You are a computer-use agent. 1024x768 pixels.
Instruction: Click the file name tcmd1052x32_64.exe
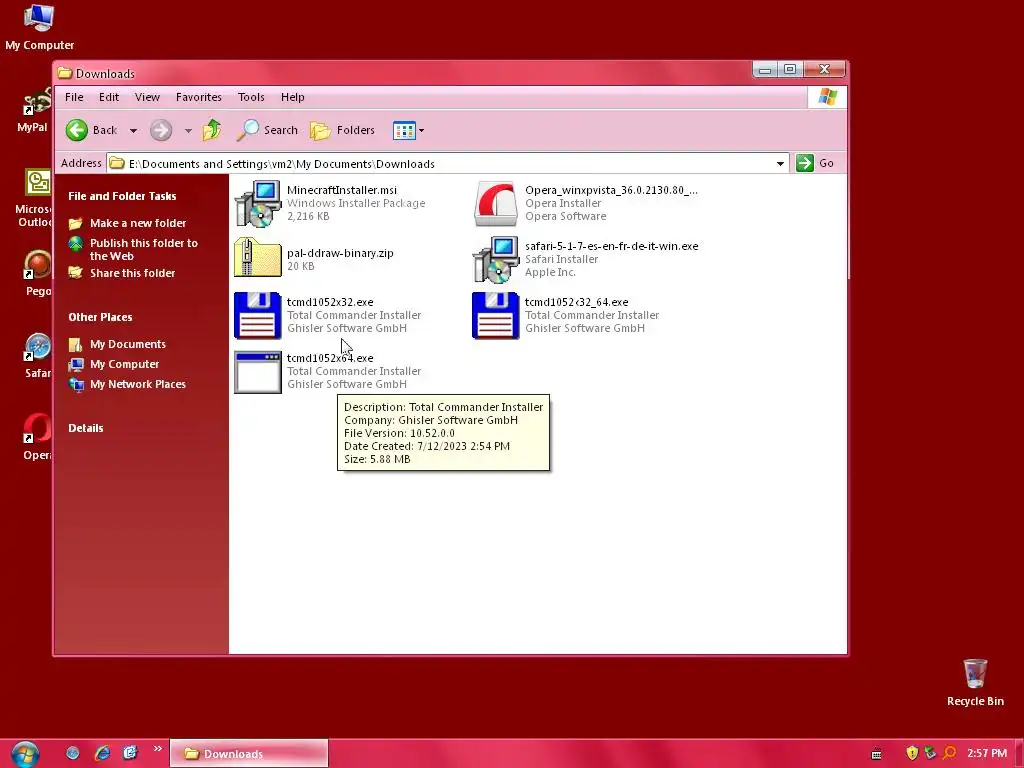click(x=577, y=302)
